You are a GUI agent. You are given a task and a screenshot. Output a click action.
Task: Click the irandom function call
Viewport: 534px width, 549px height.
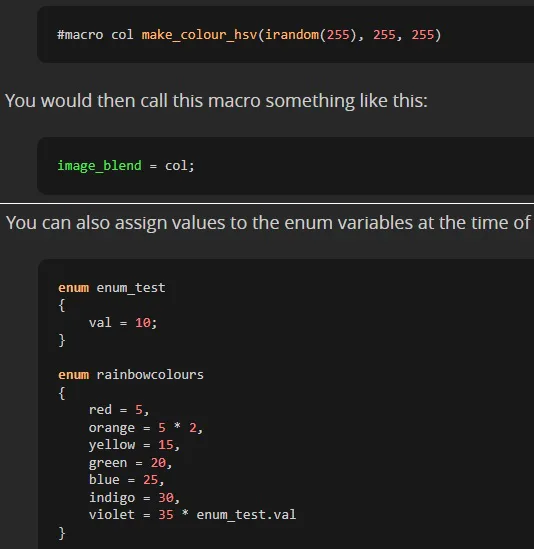coord(292,35)
